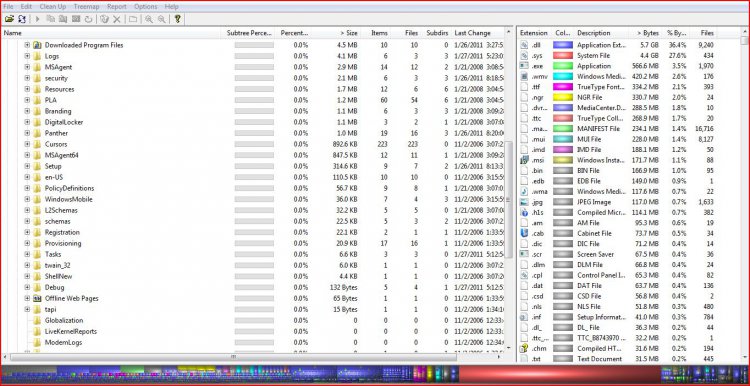Click the Delete to Recycle Bin icon
Image resolution: width=750 pixels, height=386 pixels.
point(104,19)
